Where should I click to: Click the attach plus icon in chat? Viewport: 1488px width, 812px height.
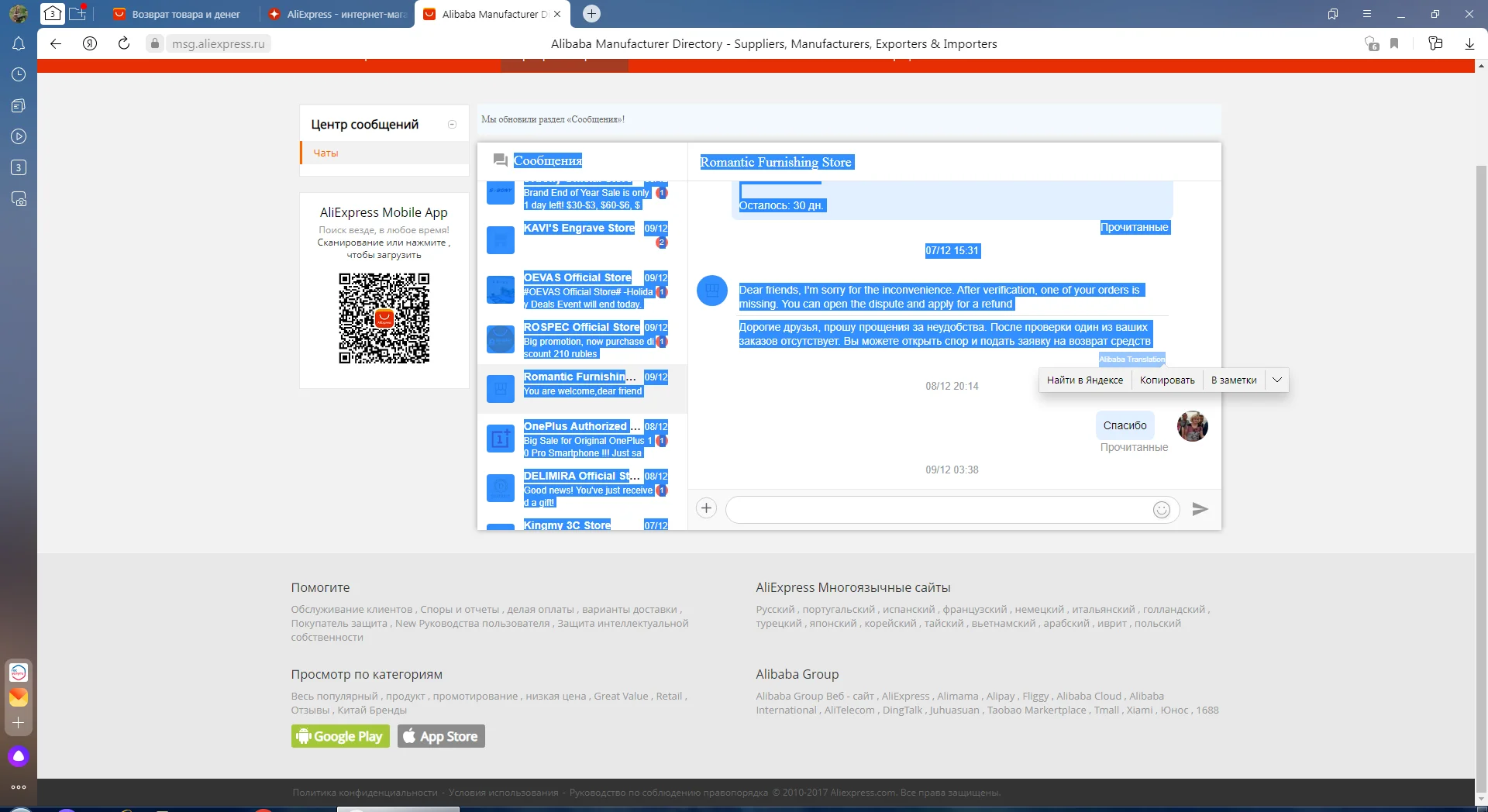click(x=706, y=508)
